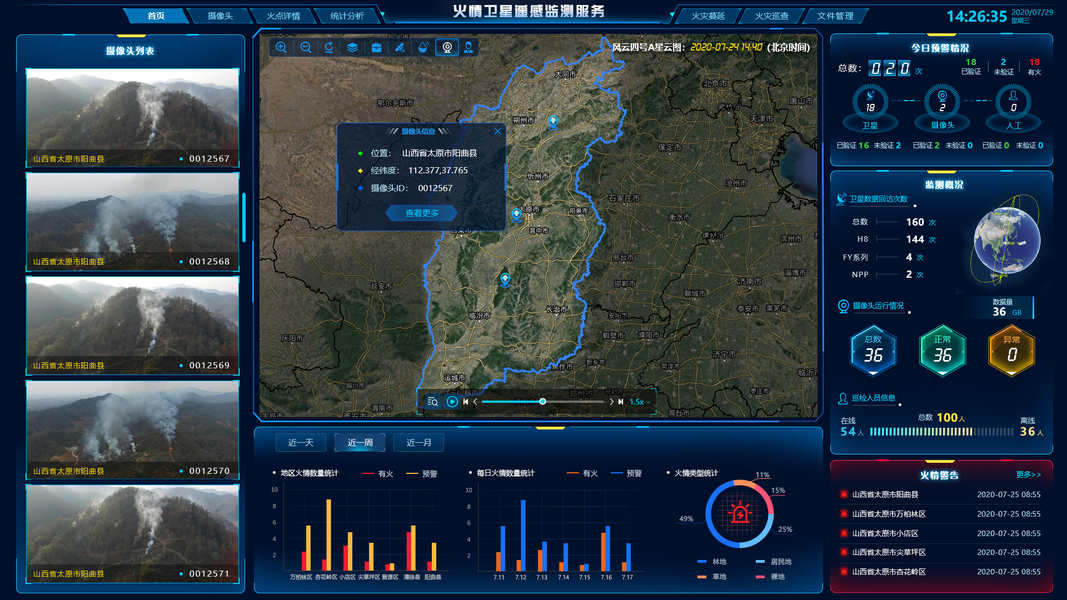Open the briefcase toolbox icon

click(376, 47)
